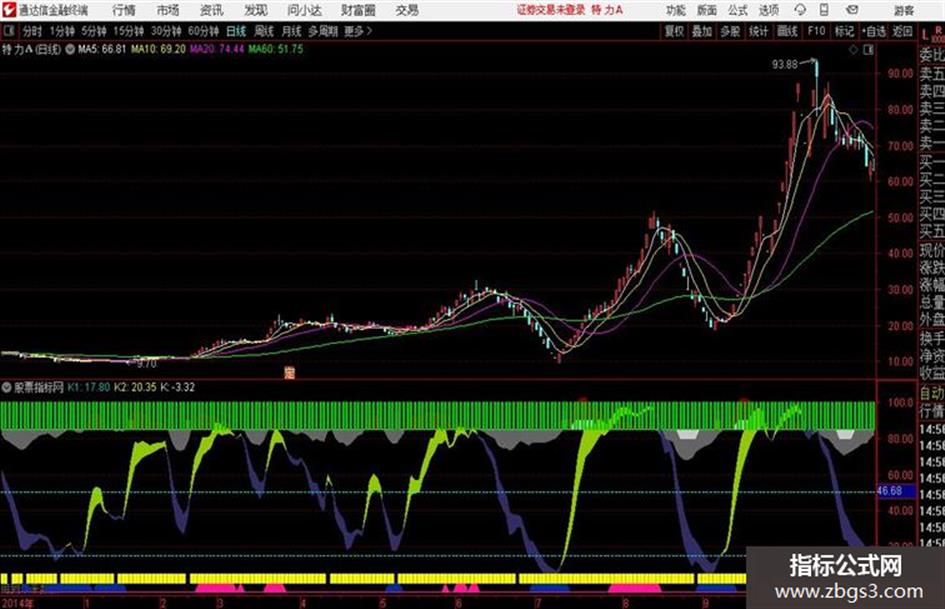945x609 pixels.
Task: Add stock via +自选 button
Action: (874, 31)
